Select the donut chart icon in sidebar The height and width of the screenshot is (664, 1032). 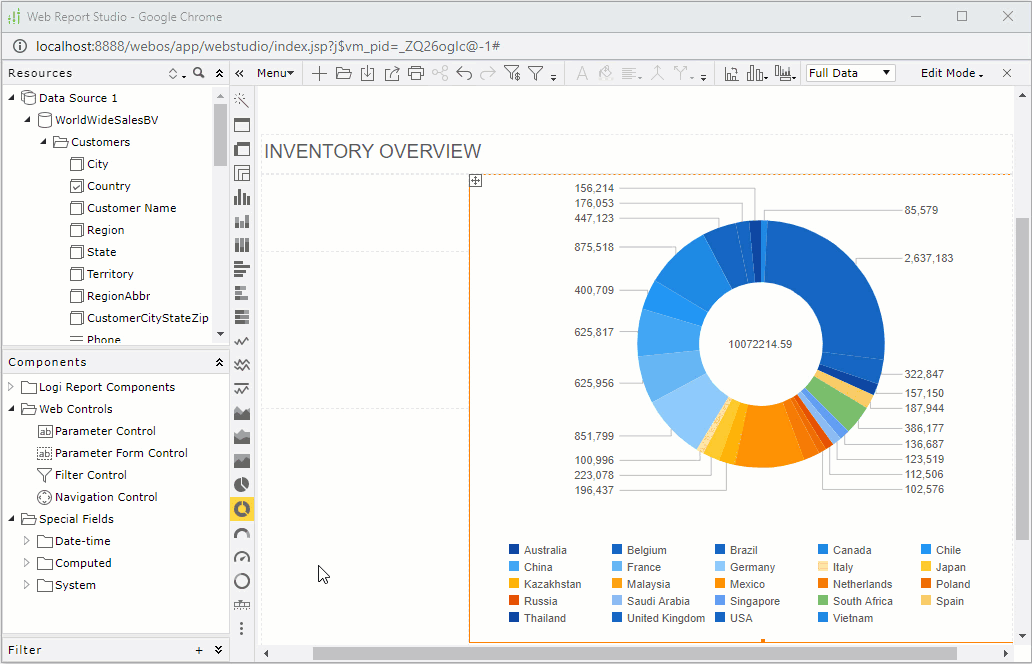point(241,509)
